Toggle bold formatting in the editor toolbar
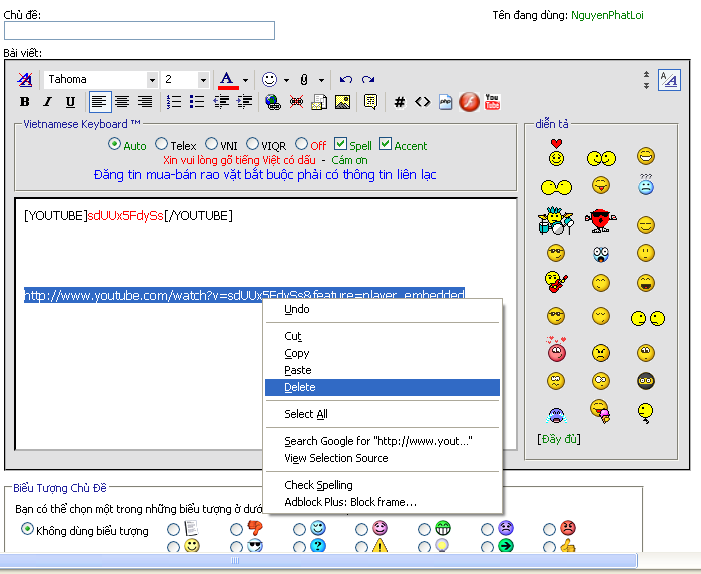This screenshot has width=701, height=574. click(25, 101)
